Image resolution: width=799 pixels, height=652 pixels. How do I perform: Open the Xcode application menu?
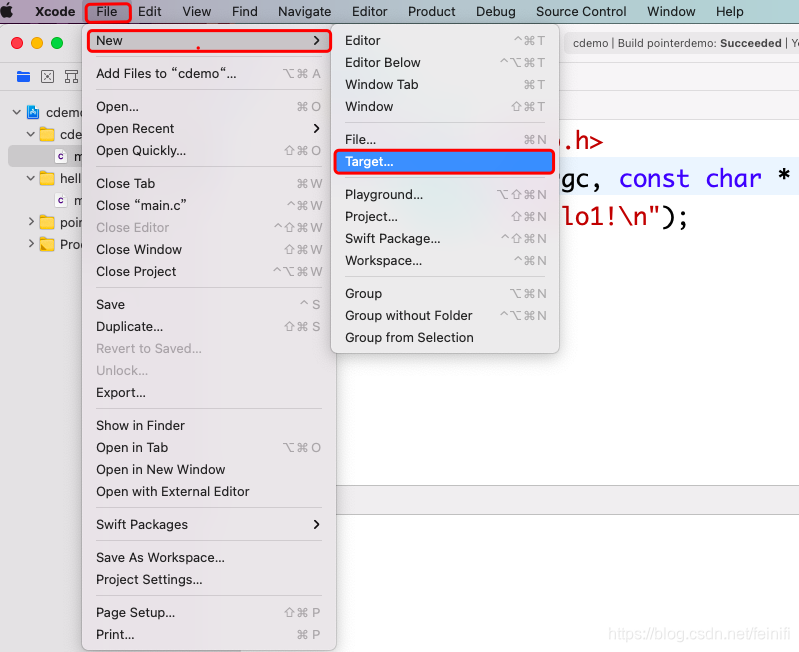coord(55,11)
